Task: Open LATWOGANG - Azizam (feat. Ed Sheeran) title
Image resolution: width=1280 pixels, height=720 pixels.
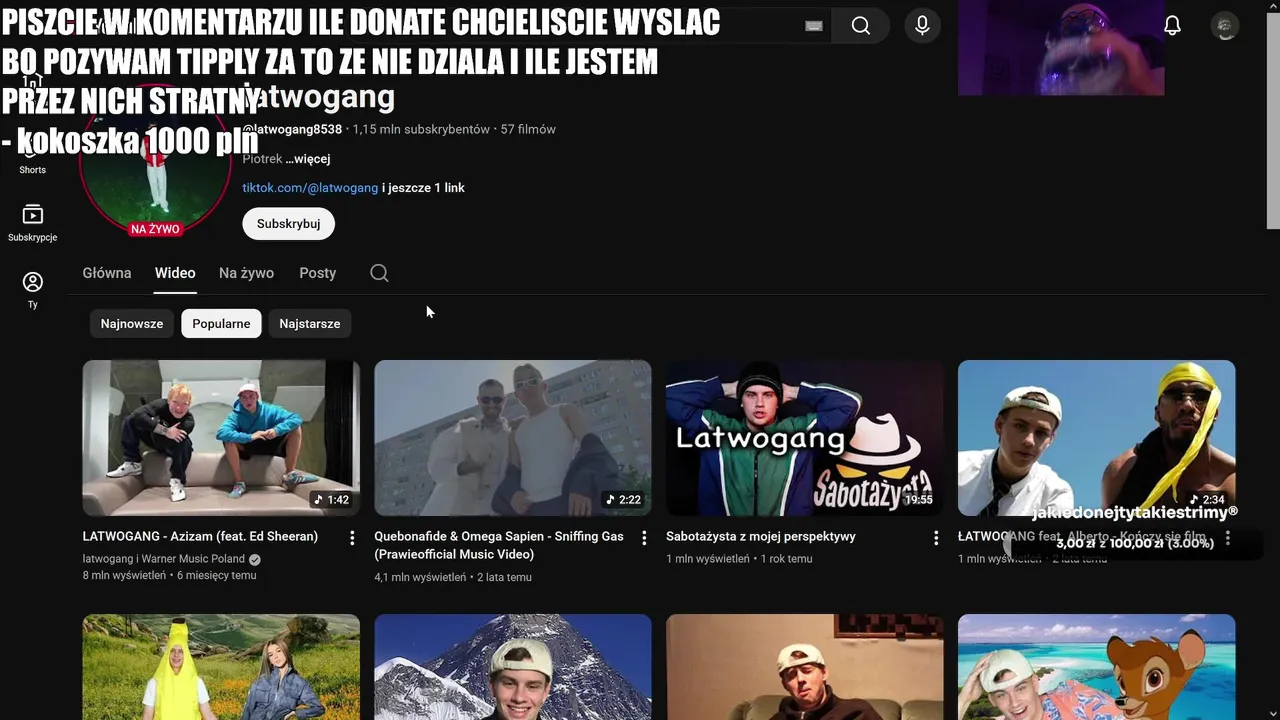Action: coord(200,537)
